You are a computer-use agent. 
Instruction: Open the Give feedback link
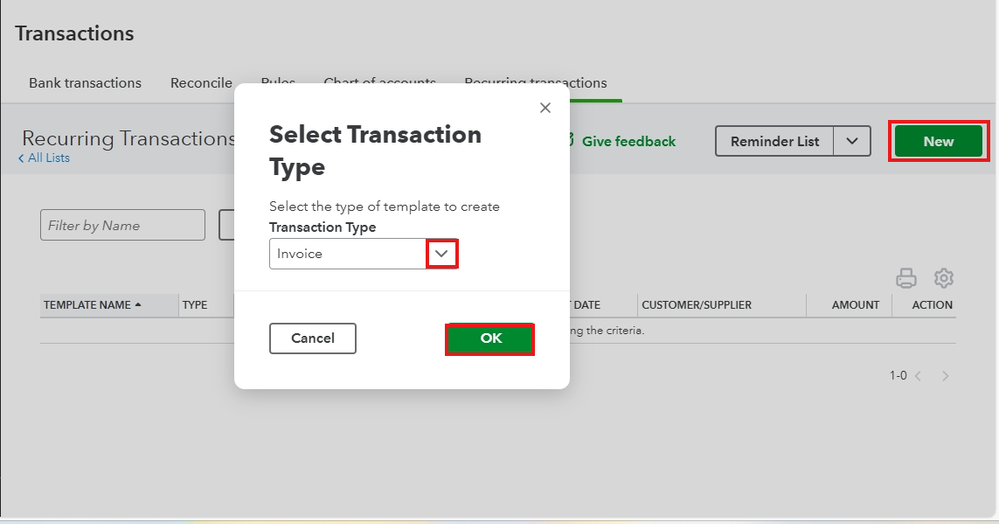pos(628,142)
